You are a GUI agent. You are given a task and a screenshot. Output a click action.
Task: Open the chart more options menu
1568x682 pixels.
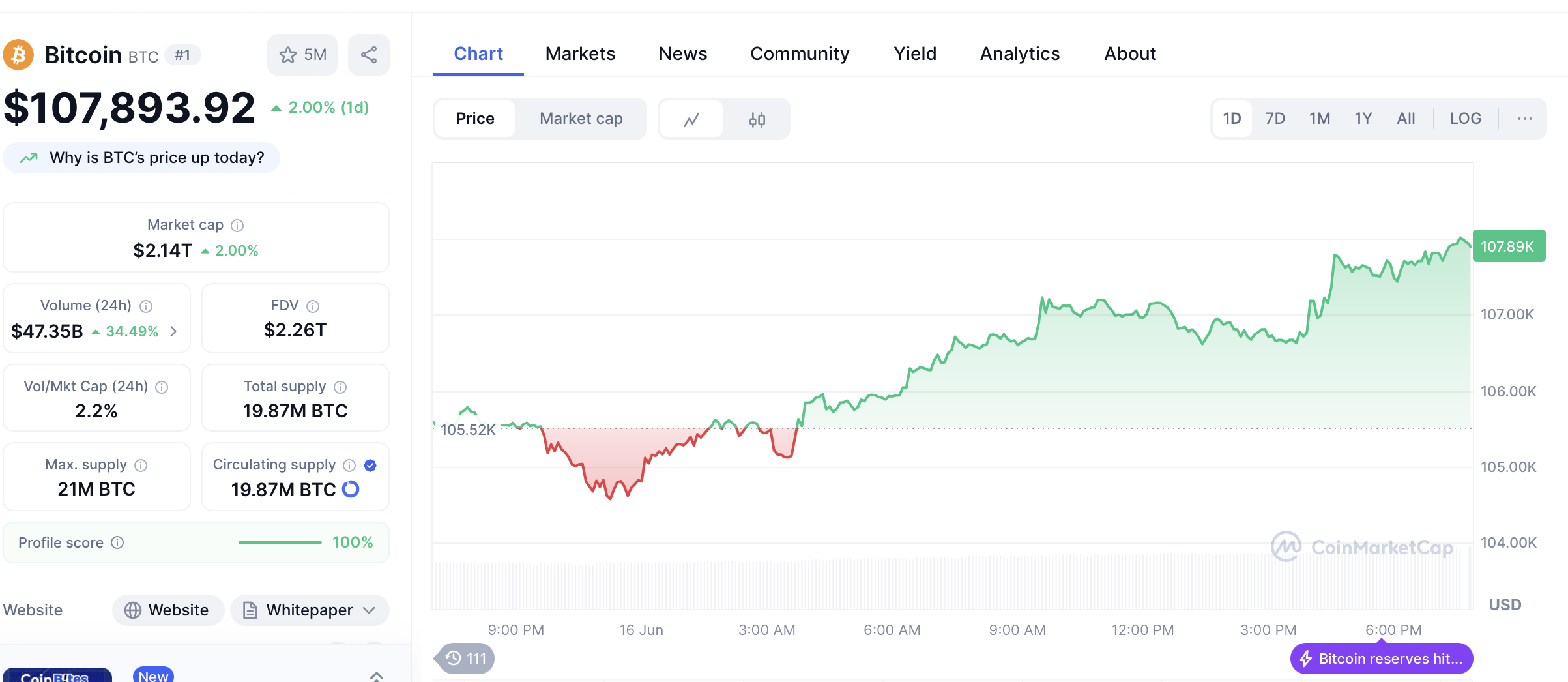(x=1524, y=119)
